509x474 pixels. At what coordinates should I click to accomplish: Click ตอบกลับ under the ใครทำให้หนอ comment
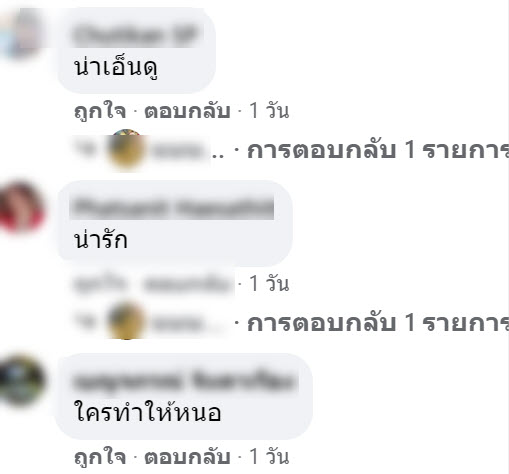point(187,457)
